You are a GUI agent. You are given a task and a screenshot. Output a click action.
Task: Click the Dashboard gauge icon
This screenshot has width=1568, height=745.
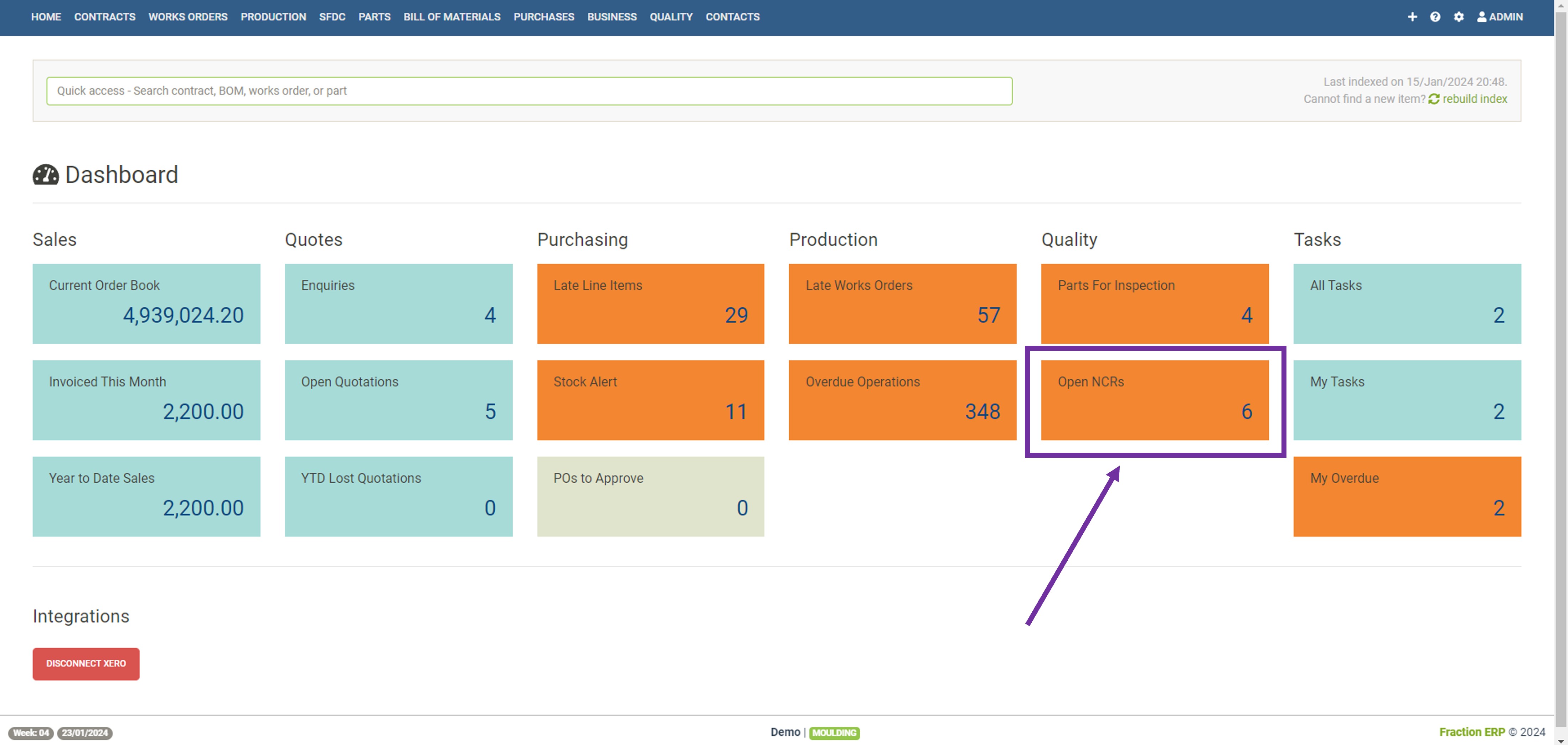(x=46, y=175)
